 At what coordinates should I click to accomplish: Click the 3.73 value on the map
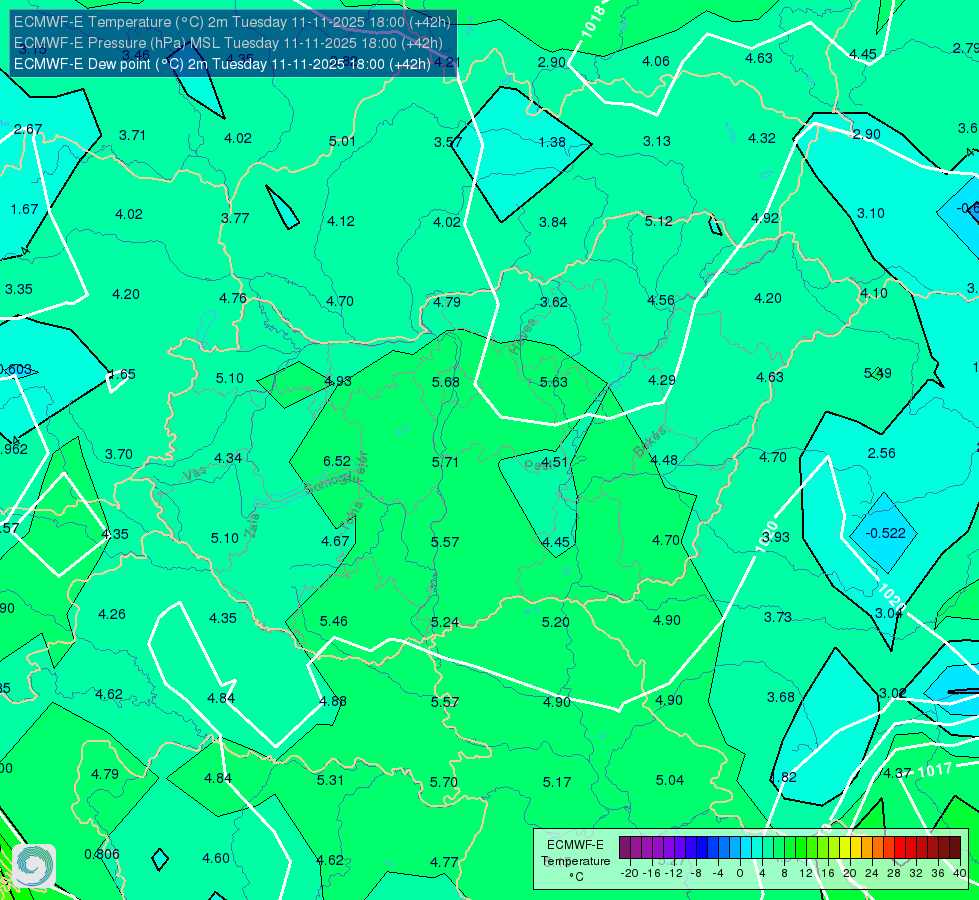click(778, 617)
